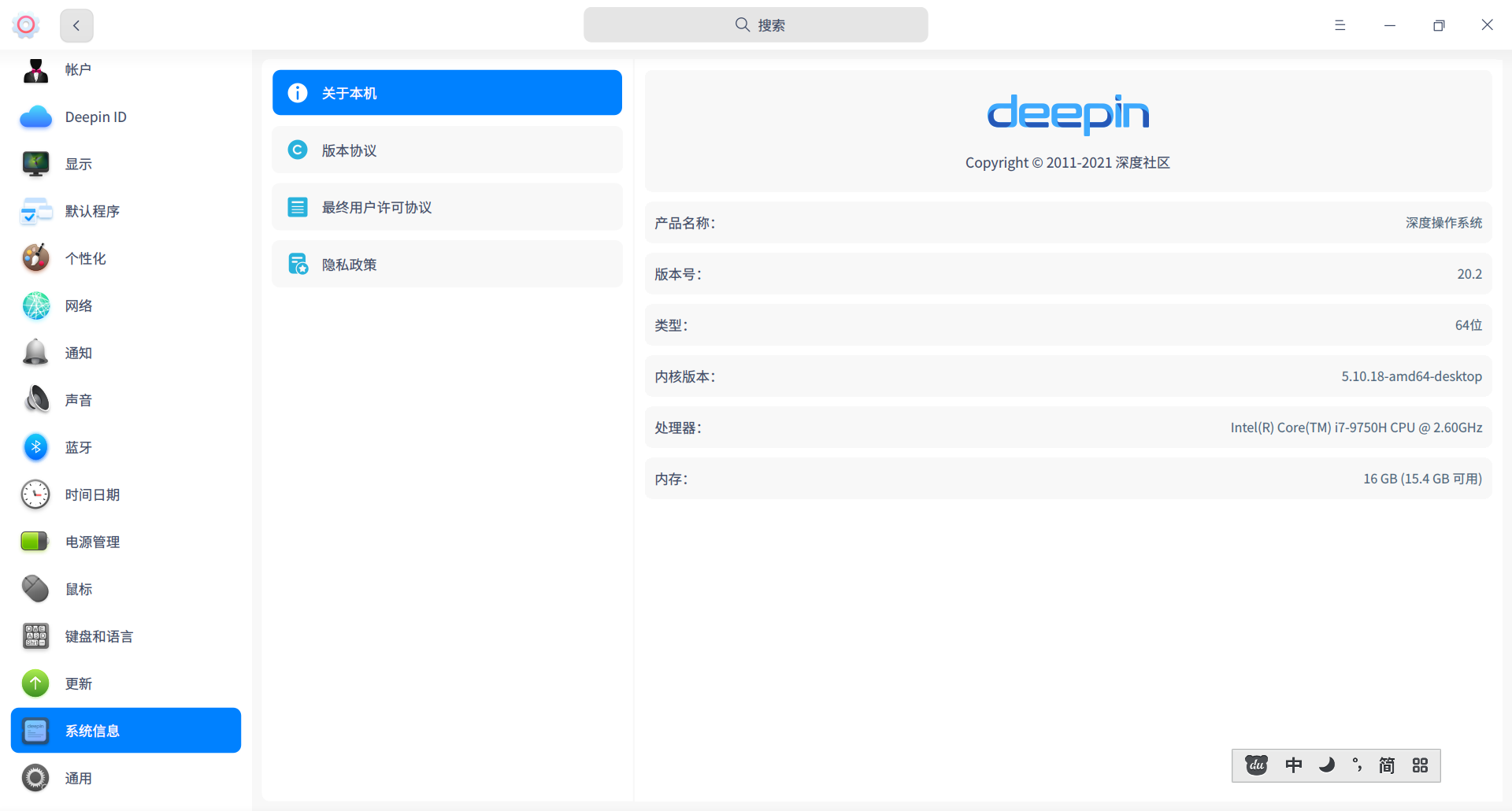Open Deepin ID cloud icon
Screen dimensions: 1512x811
35,117
